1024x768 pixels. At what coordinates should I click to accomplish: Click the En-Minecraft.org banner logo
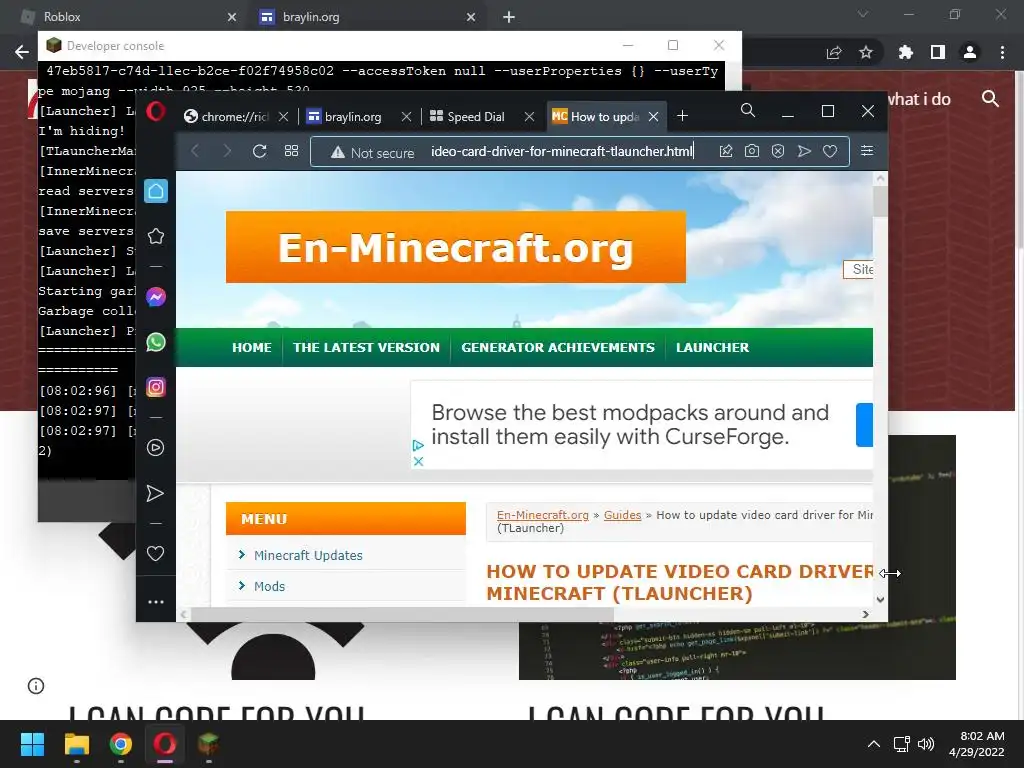[456, 247]
